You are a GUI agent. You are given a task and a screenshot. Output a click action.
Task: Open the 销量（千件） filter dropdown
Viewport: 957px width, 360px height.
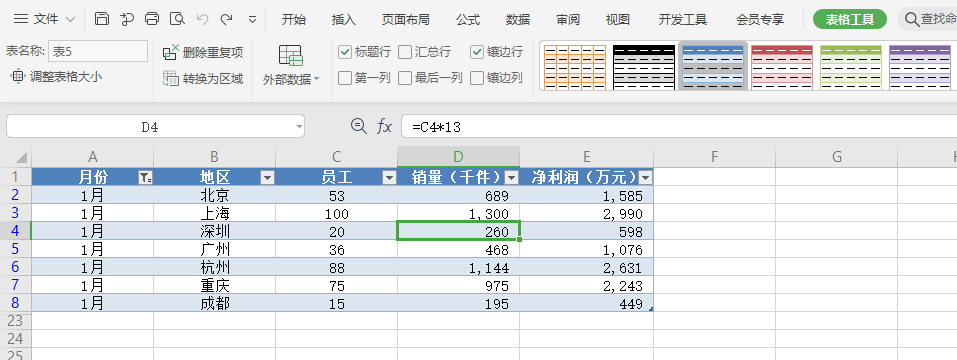pyautogui.click(x=511, y=178)
